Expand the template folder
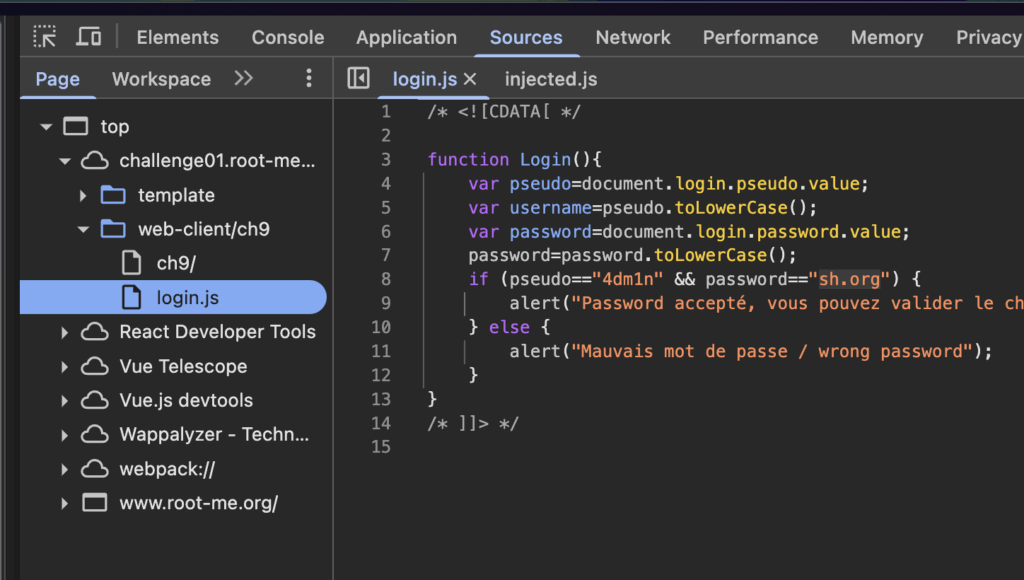1024x580 pixels. 83,195
